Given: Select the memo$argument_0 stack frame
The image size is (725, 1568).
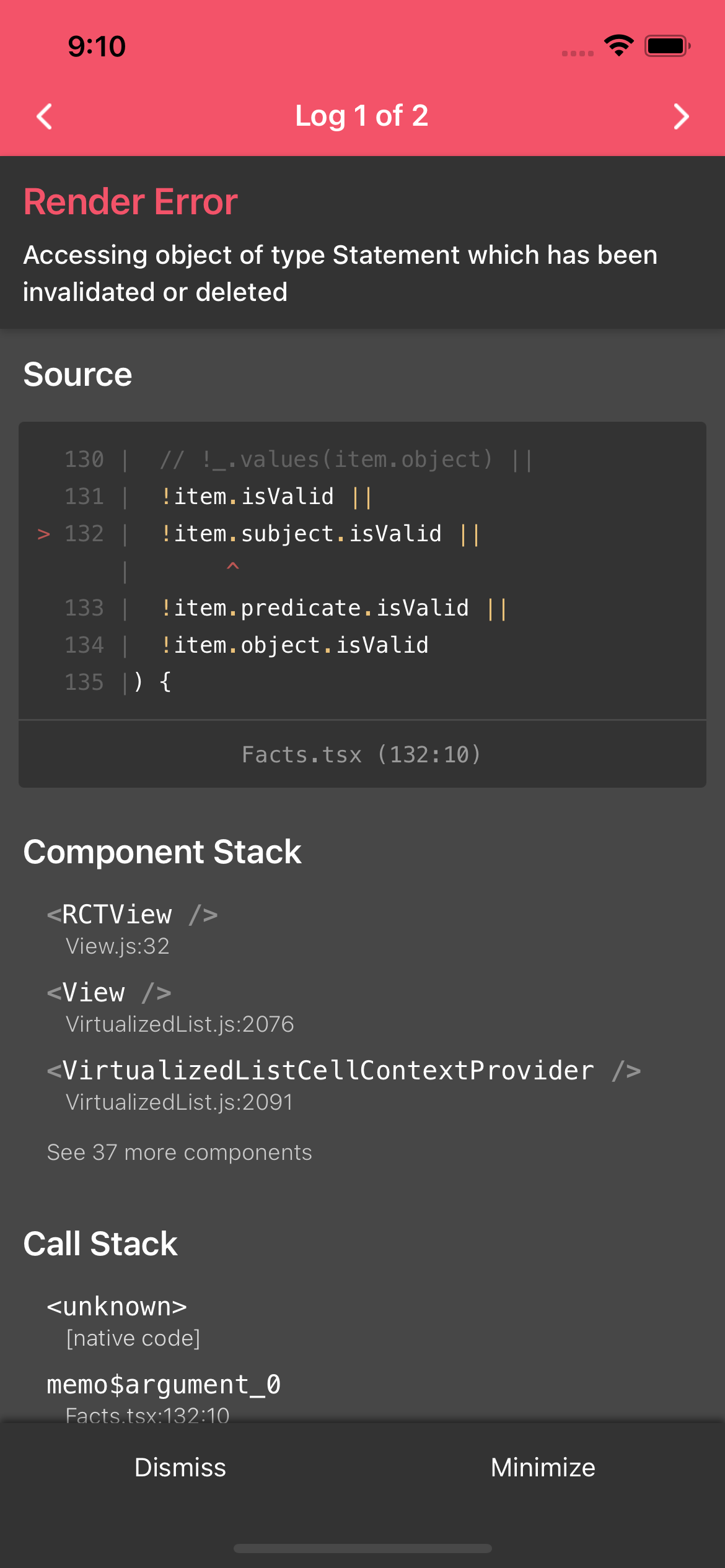Looking at the screenshot, I should 164,1385.
